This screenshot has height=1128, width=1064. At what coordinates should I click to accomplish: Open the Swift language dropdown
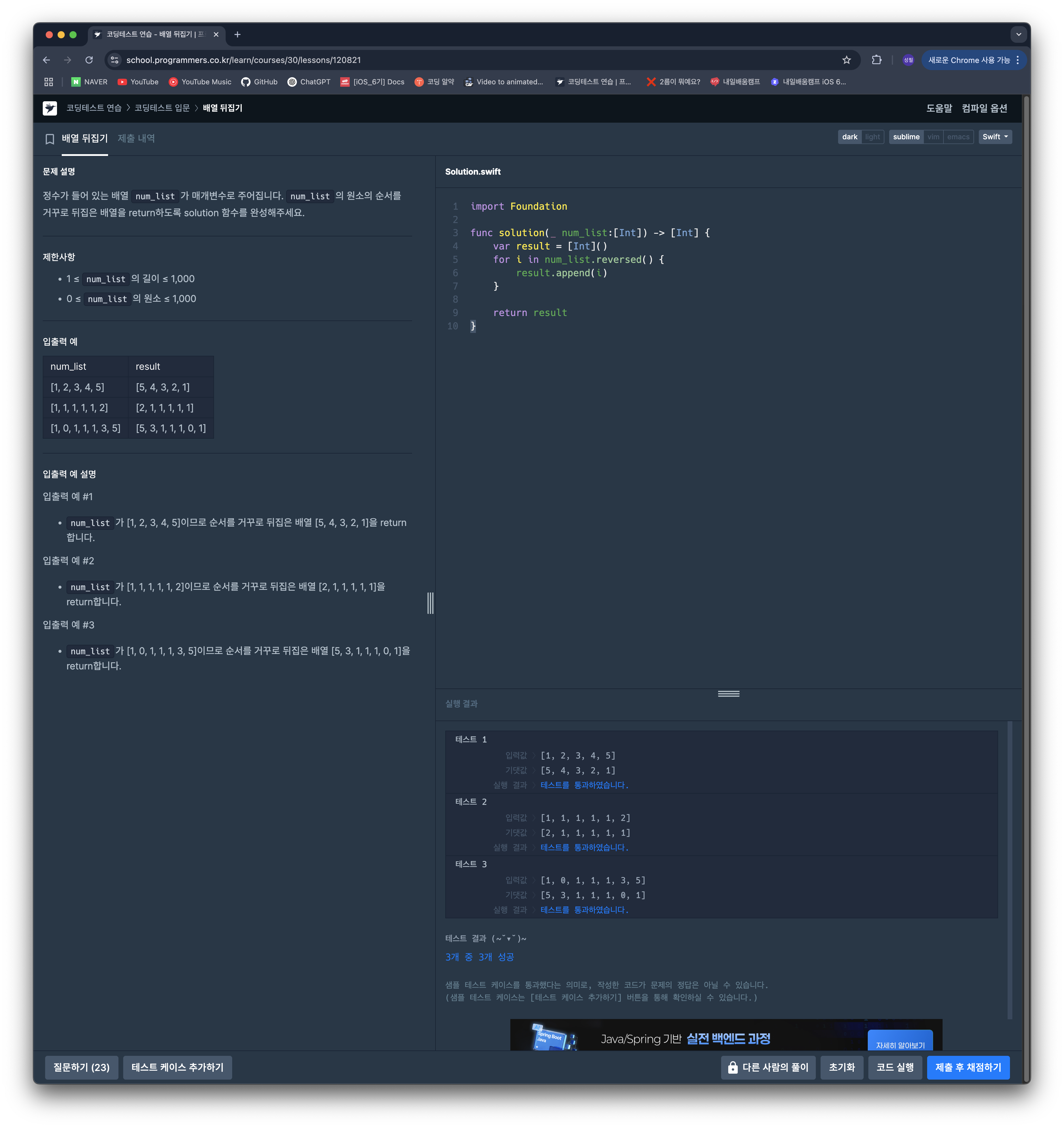coord(995,137)
